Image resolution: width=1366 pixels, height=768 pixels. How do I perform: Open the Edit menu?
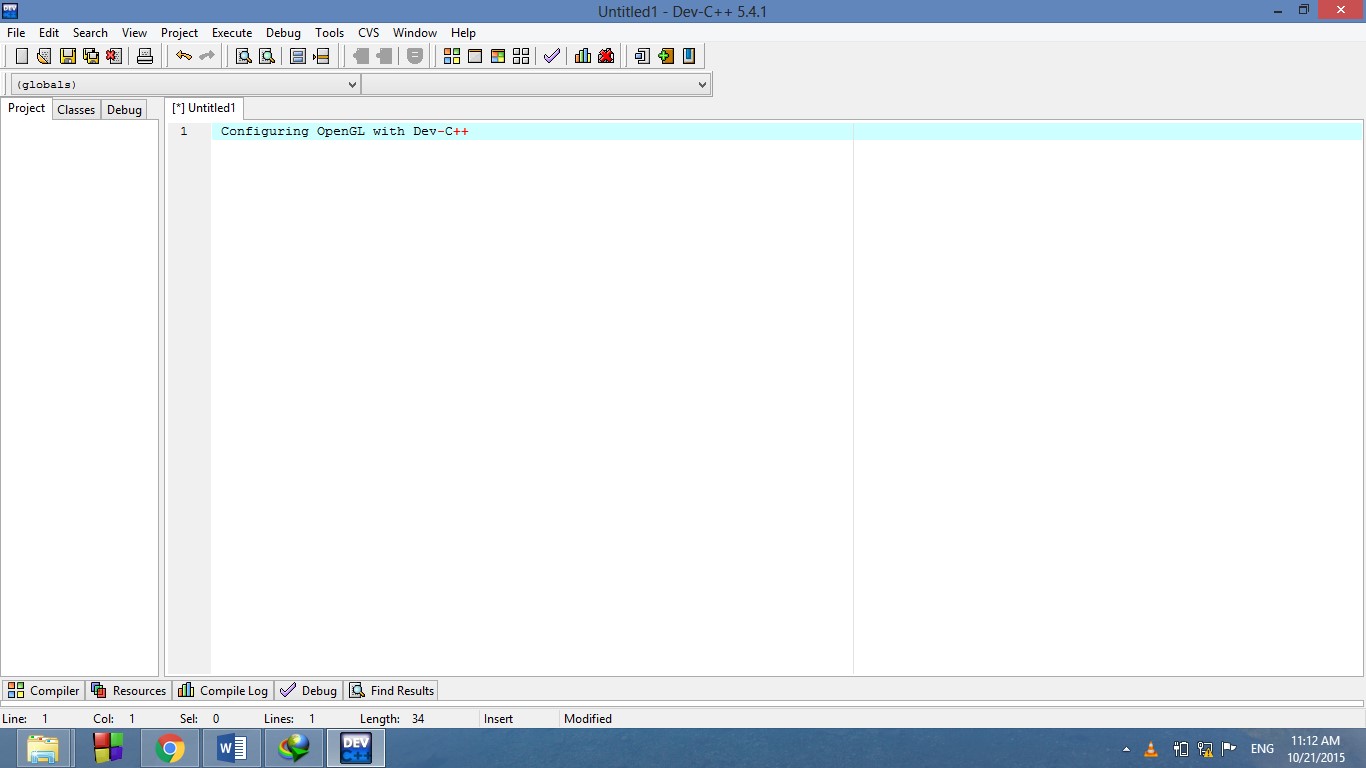[x=49, y=33]
